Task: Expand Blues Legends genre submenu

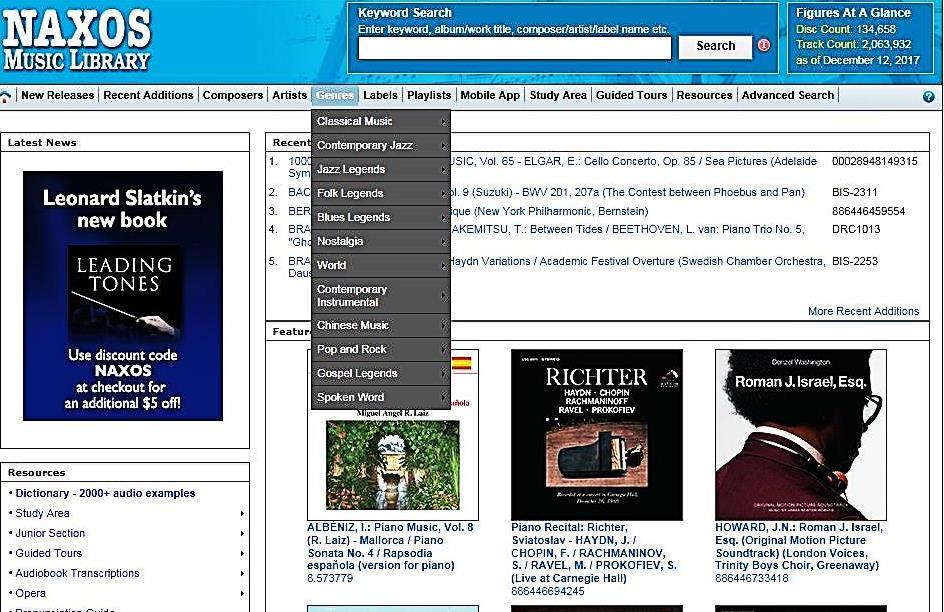Action: [380, 218]
